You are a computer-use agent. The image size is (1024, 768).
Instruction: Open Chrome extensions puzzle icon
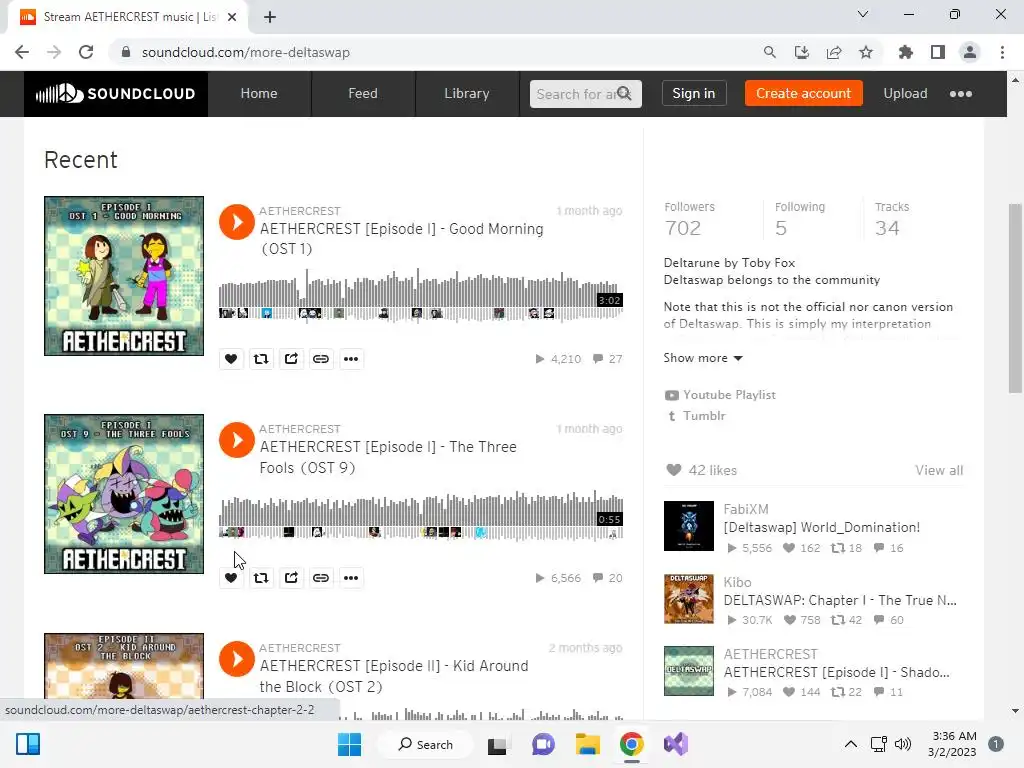[905, 52]
